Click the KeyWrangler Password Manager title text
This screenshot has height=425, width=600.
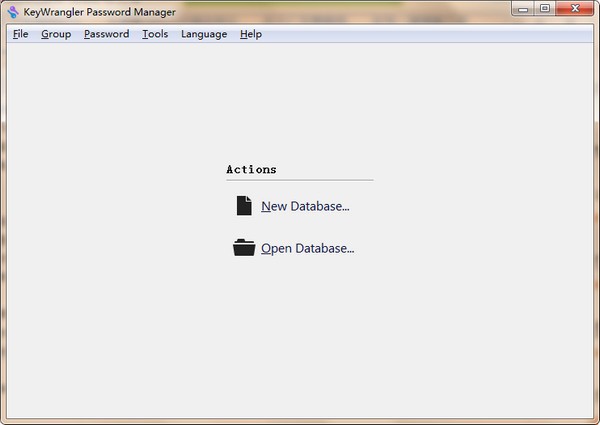pos(99,12)
